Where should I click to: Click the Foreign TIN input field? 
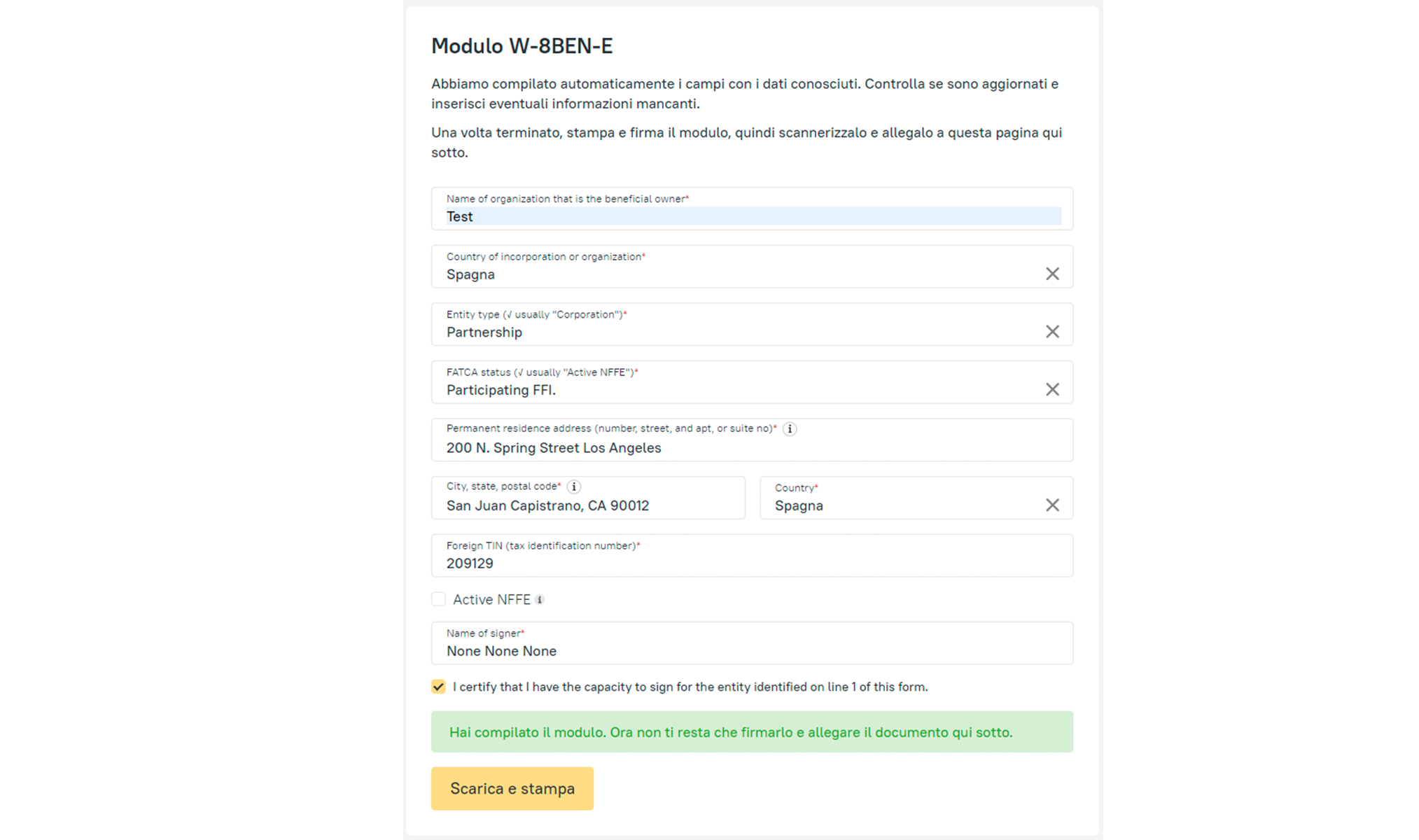coord(752,563)
